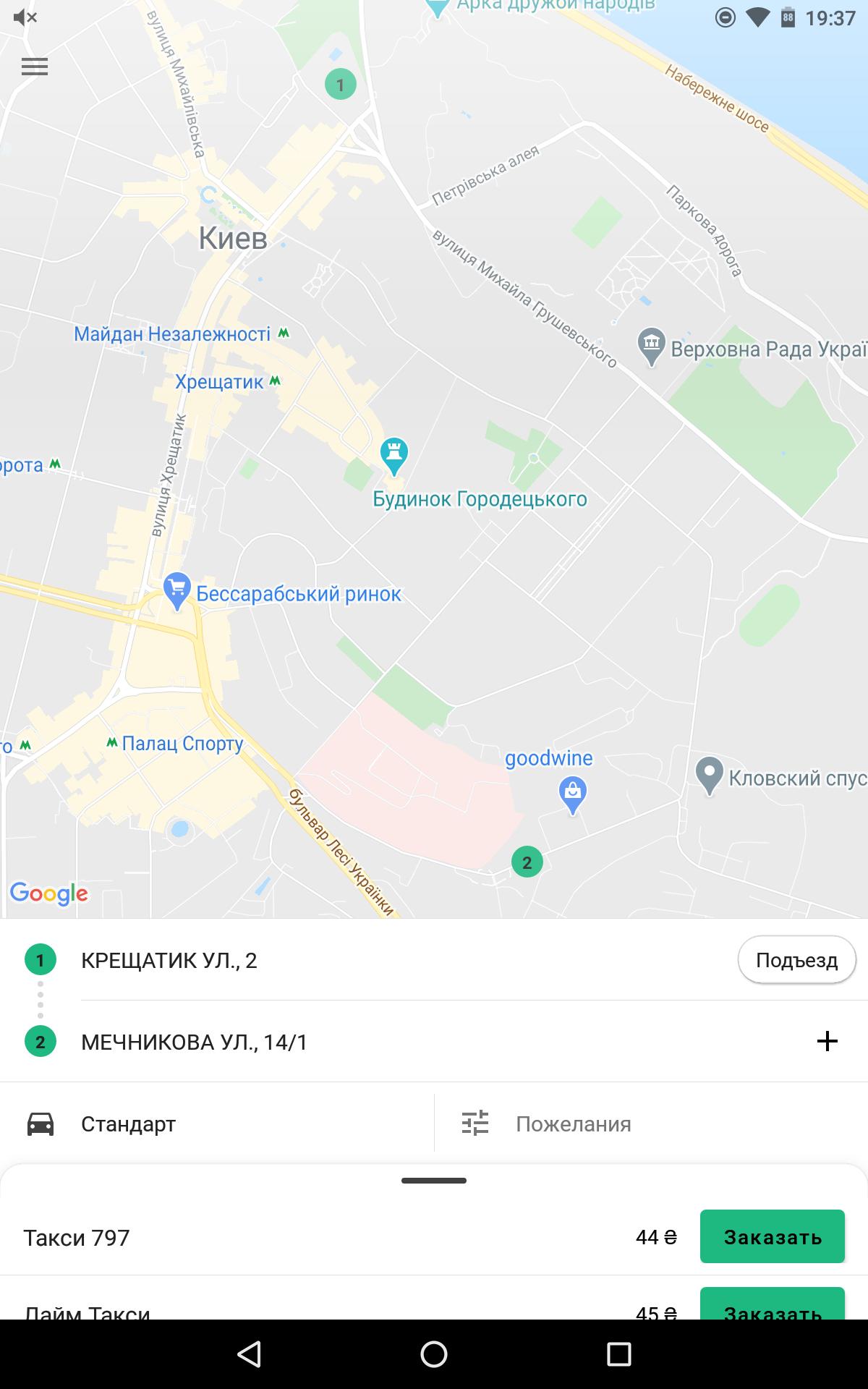Add another stop with plus icon
The image size is (868, 1389).
tap(827, 1041)
